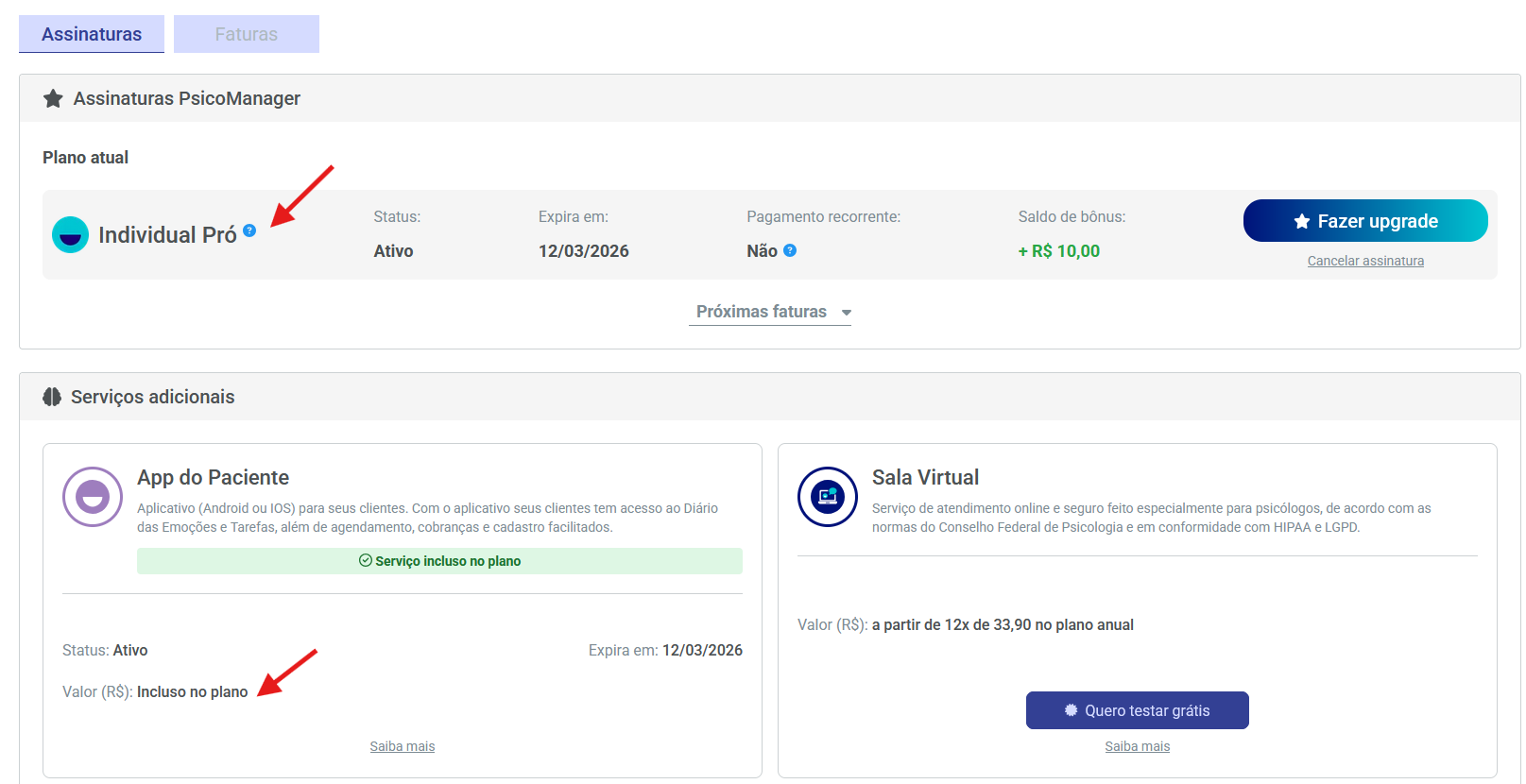Click the Cancelar assinatura link
Image resolution: width=1526 pixels, height=784 pixels.
pyautogui.click(x=1365, y=261)
